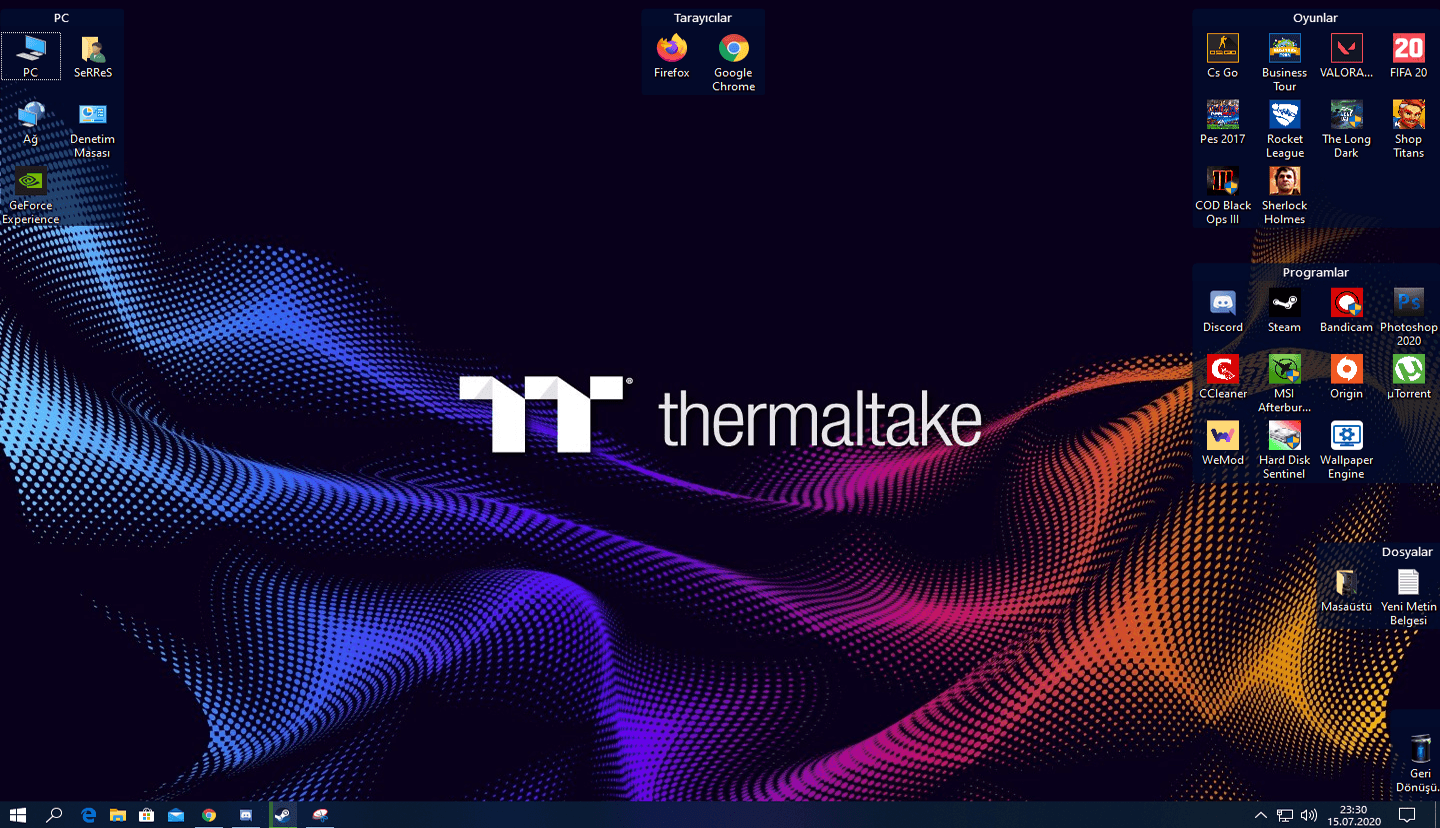Open Microsoft Edge from the taskbar
Viewport: 1440px width, 828px height.
click(87, 815)
